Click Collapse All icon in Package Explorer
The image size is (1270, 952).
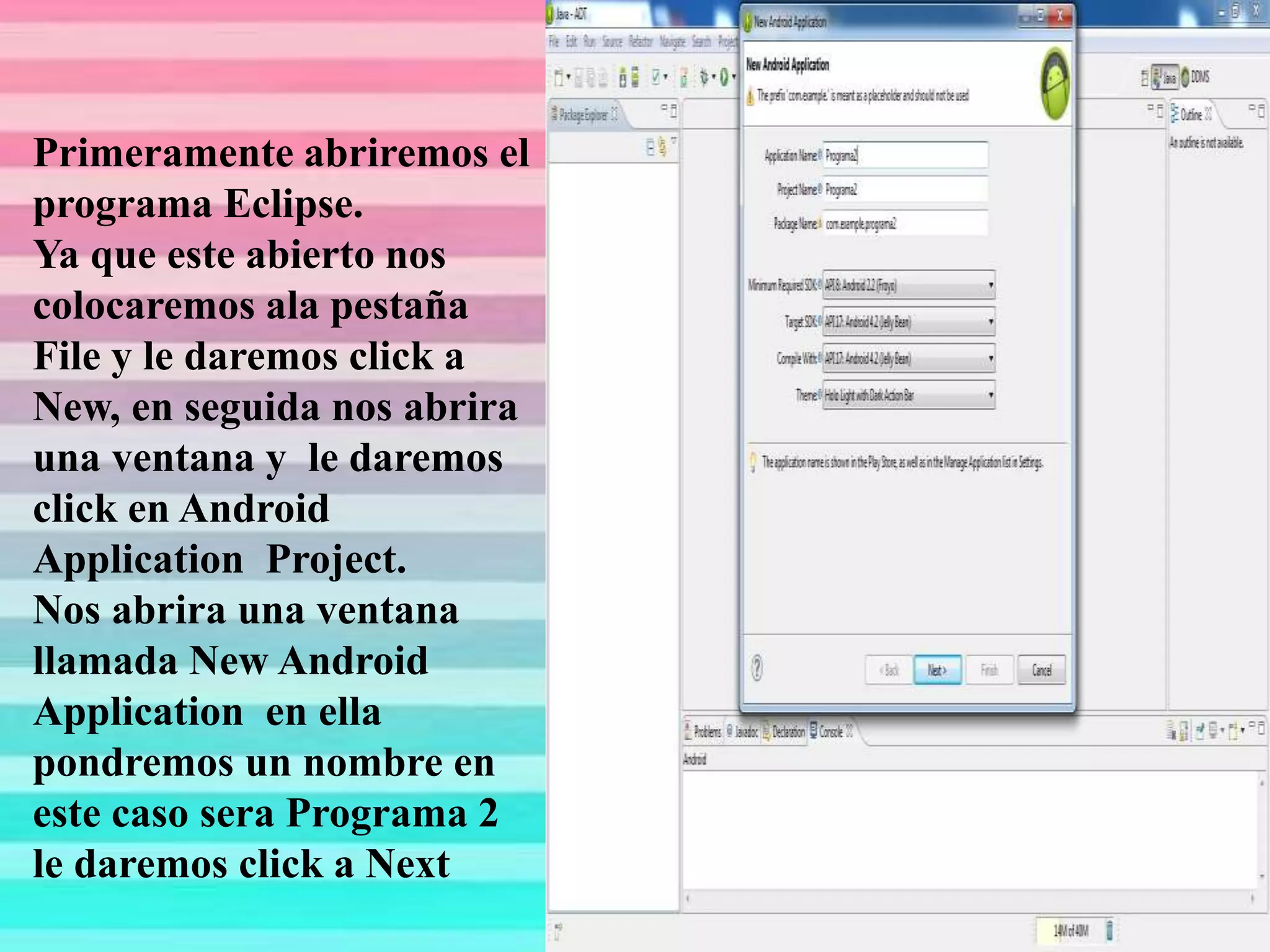(650, 147)
